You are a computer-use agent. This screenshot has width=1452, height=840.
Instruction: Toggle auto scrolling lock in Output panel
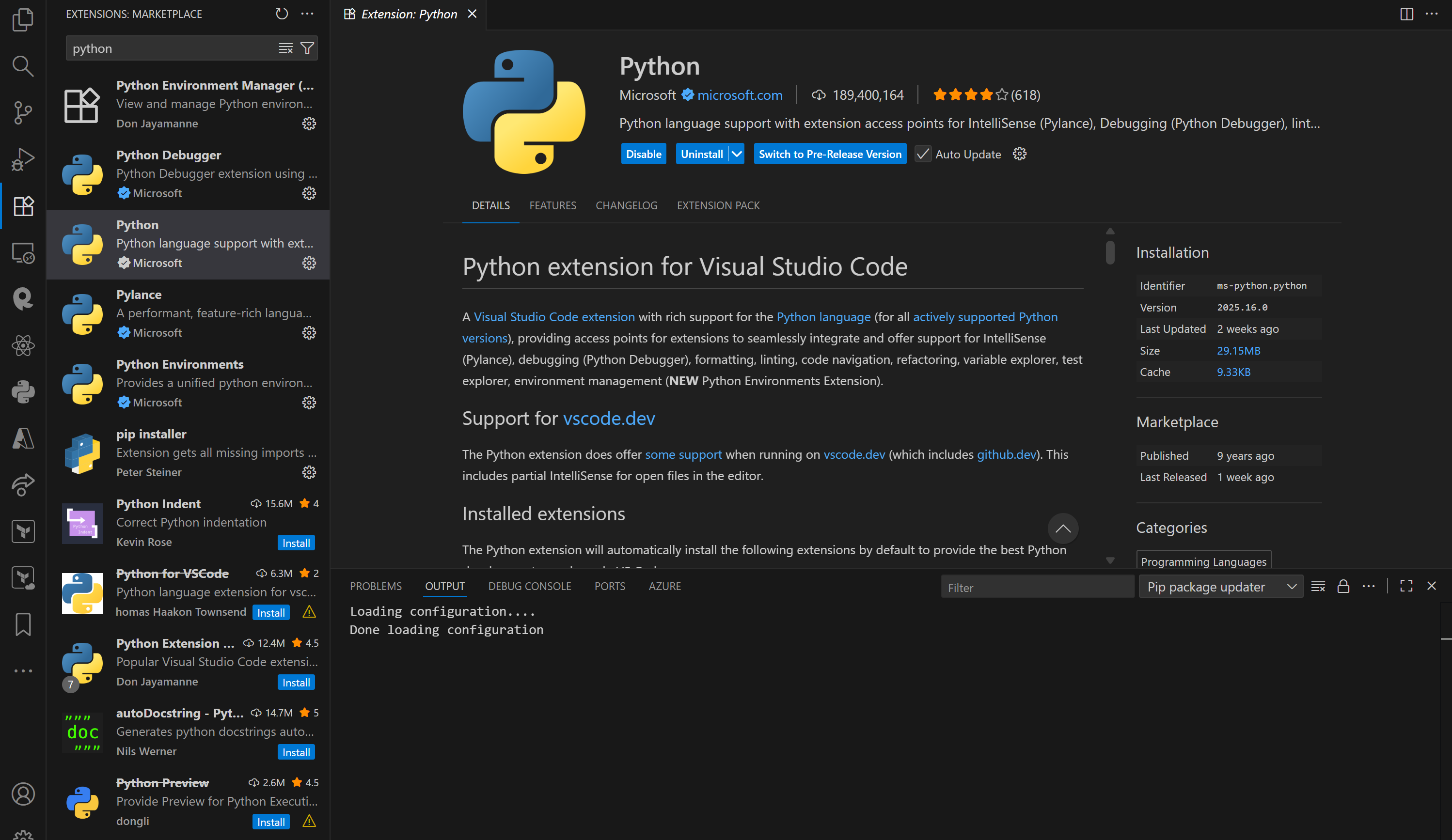(x=1343, y=586)
